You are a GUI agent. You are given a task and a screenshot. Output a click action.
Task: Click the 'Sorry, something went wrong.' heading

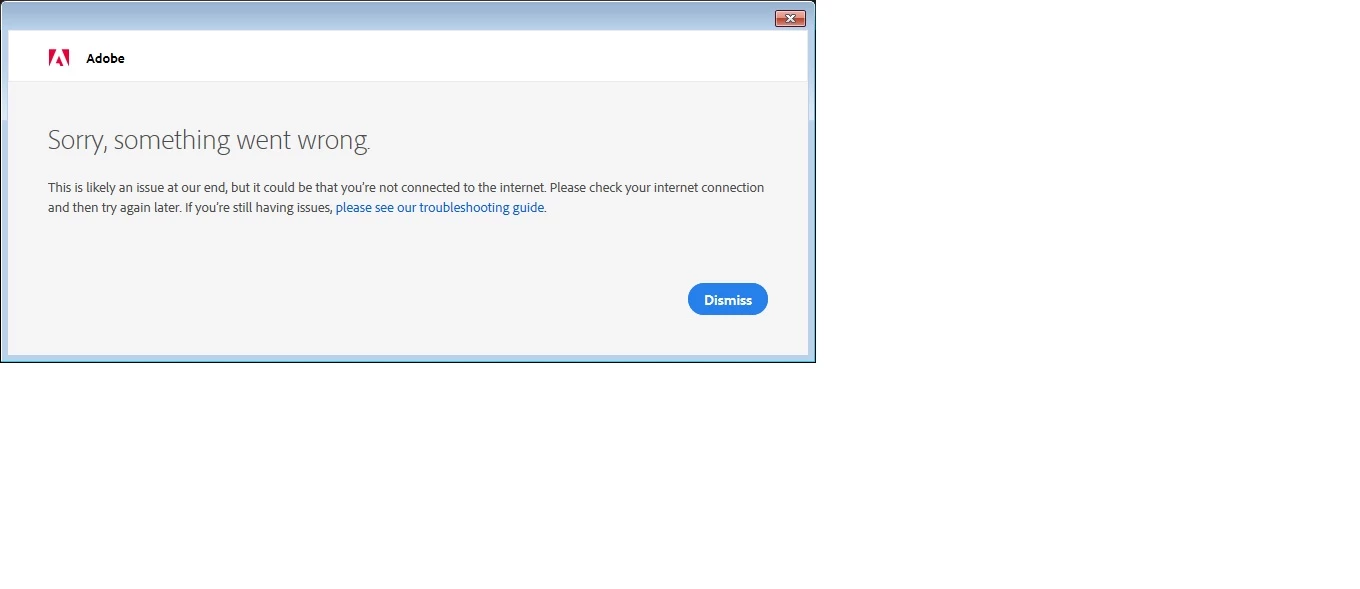[x=209, y=140]
